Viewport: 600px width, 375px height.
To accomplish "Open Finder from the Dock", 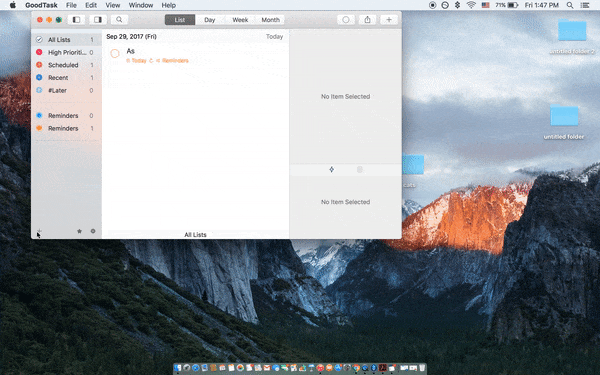I will (178, 368).
